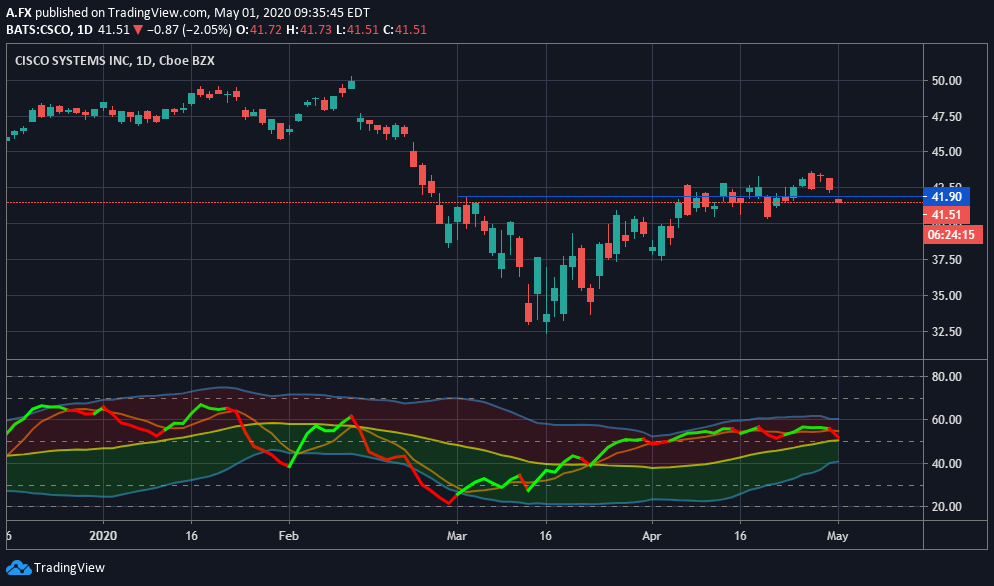Click the C:41.51 close price value
The height and width of the screenshot is (586, 994).
pos(405,30)
